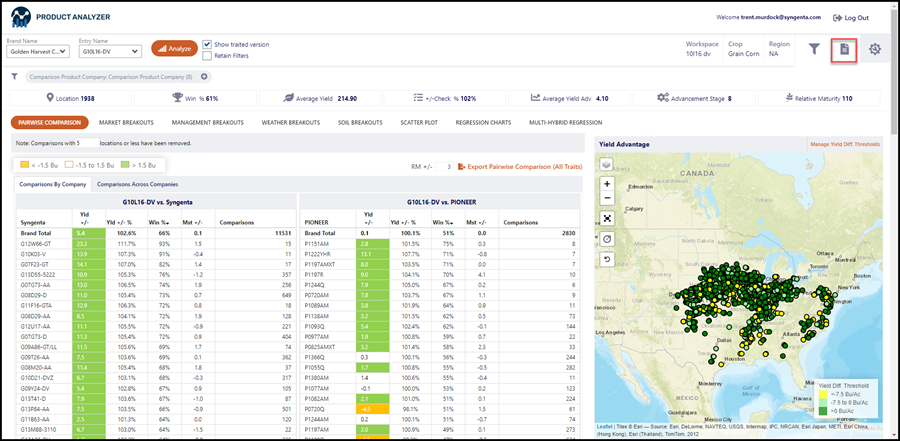Click the orange Analyze button

[x=174, y=49]
